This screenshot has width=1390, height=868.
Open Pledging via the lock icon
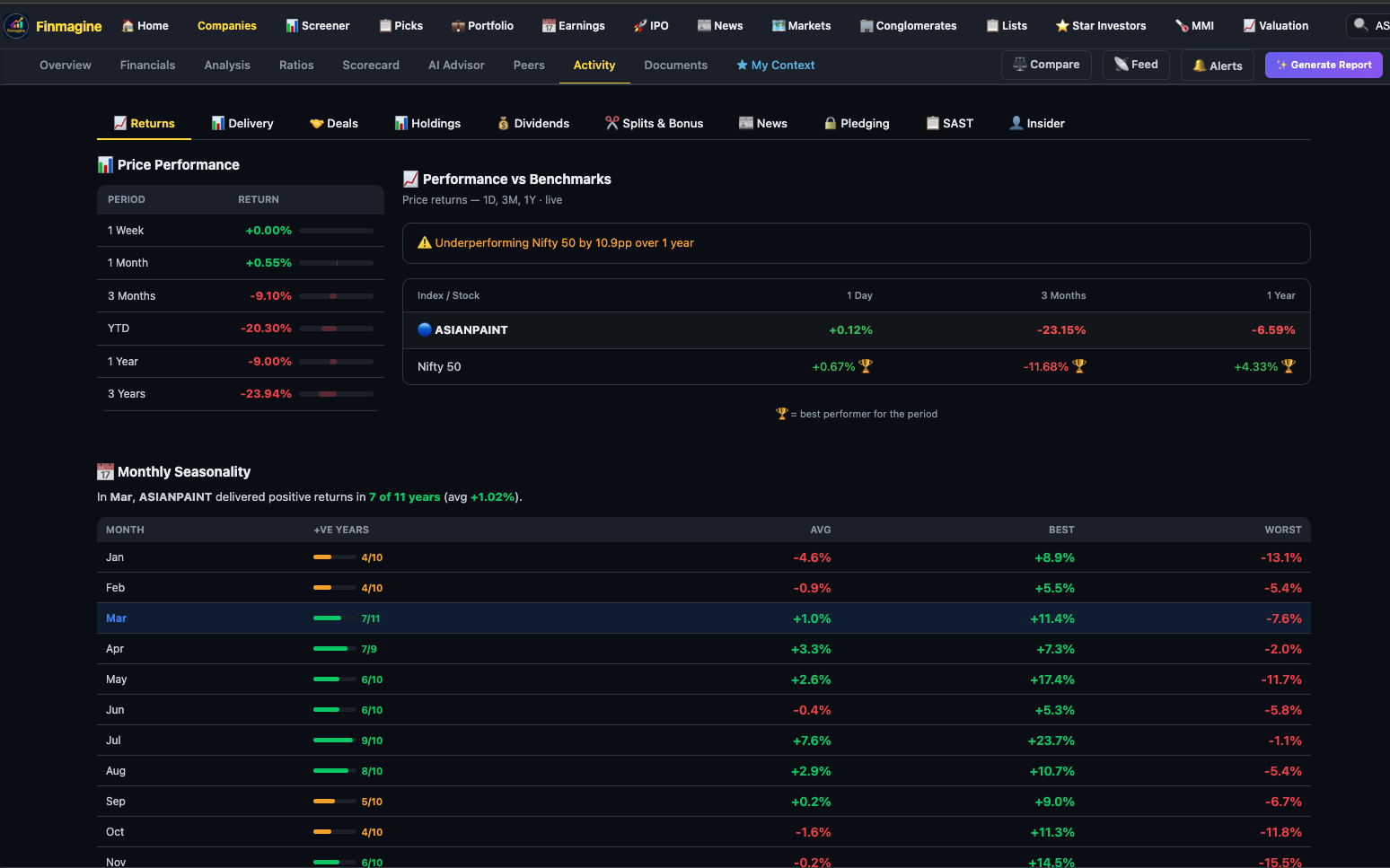click(x=830, y=122)
